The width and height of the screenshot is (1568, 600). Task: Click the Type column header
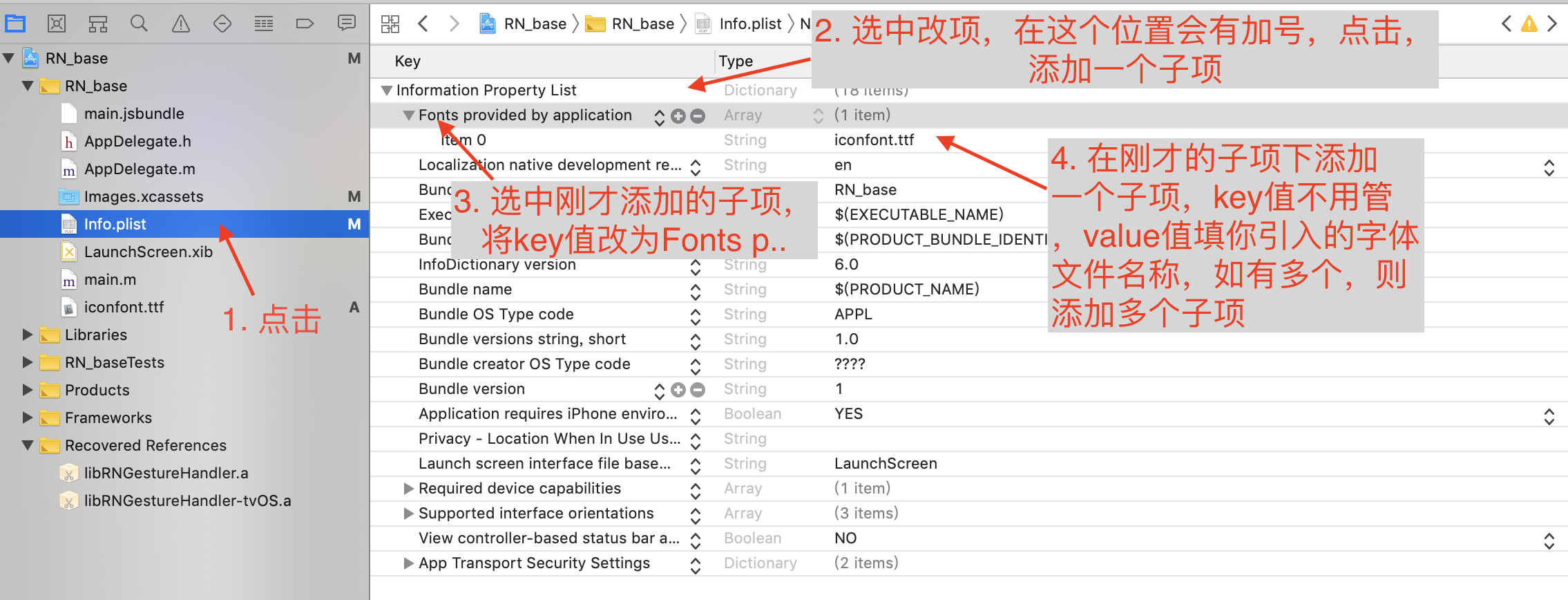(x=736, y=61)
